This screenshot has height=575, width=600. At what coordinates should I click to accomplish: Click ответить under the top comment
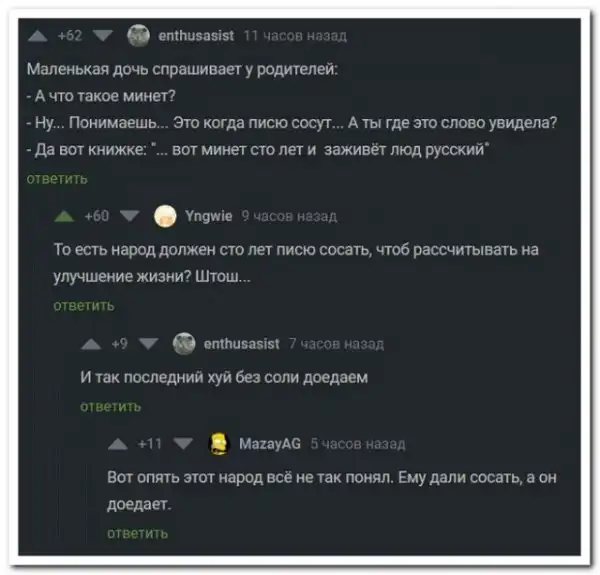coord(57,179)
